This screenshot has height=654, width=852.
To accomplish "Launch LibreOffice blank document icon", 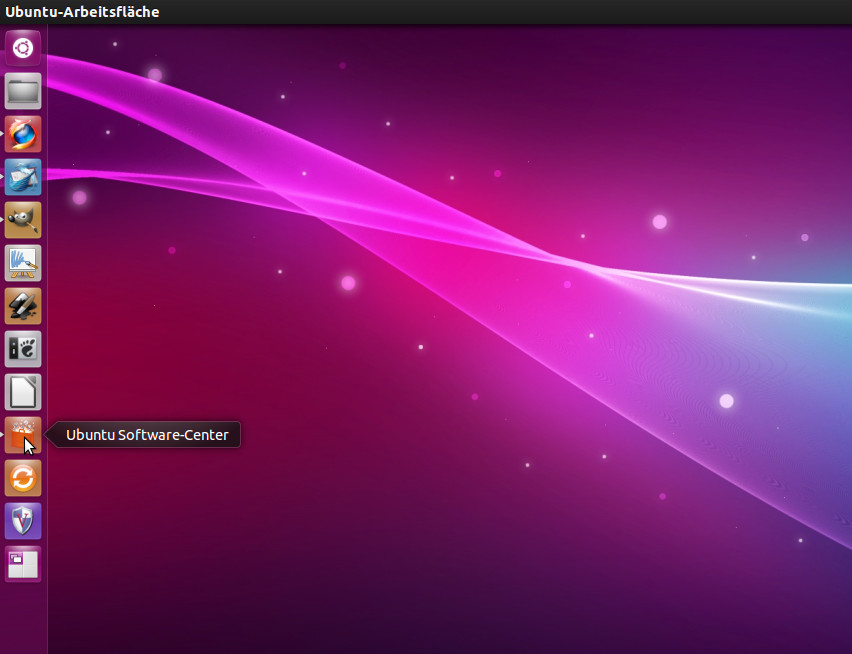I will [23, 392].
